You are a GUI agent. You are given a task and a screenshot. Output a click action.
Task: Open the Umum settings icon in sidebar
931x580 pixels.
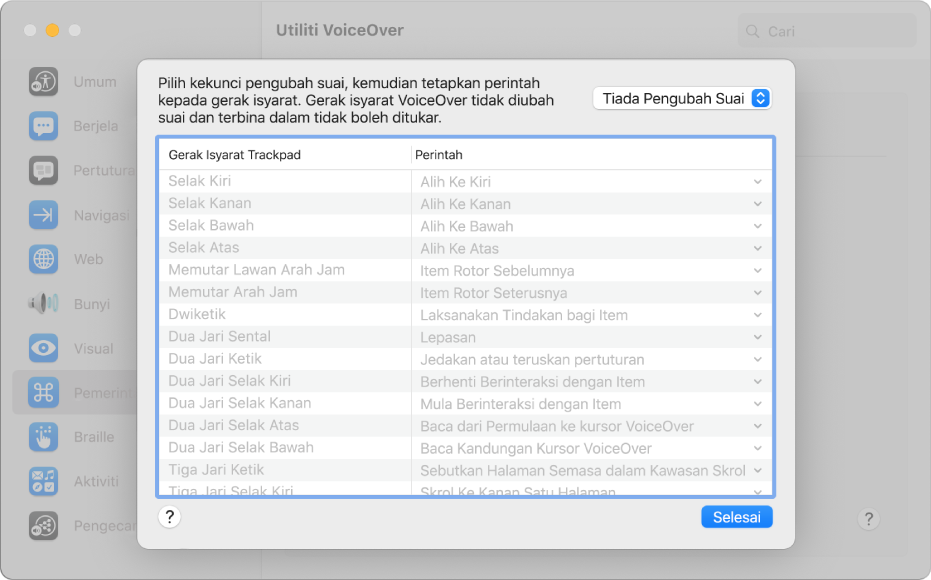click(x=43, y=82)
